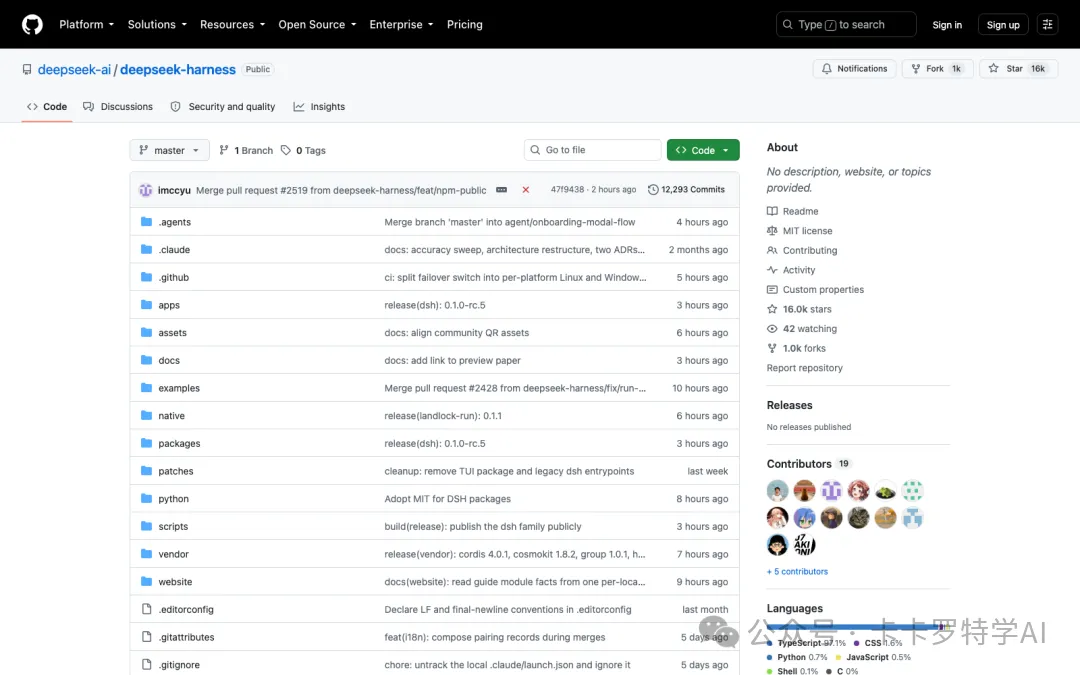The image size is (1080, 675).
Task: Click the star icon beside 16.0k stars
Action: point(772,309)
